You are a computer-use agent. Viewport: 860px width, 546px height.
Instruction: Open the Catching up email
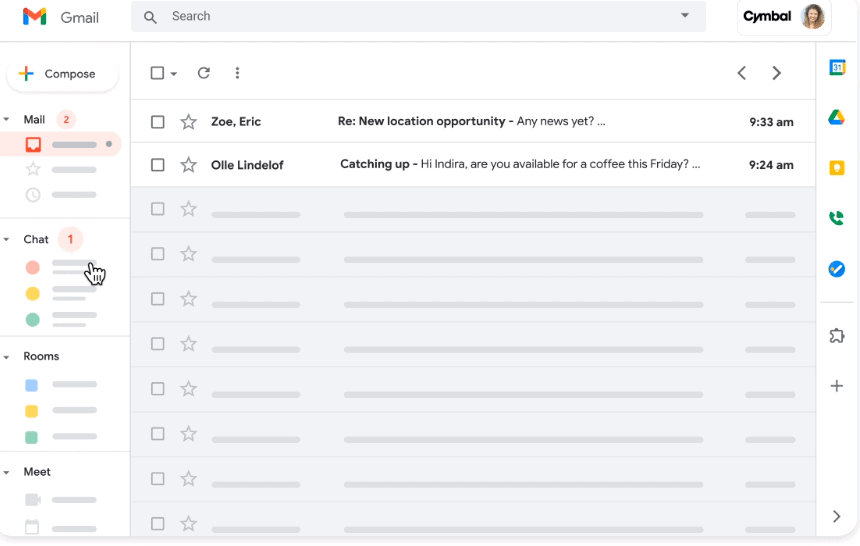coord(473,165)
